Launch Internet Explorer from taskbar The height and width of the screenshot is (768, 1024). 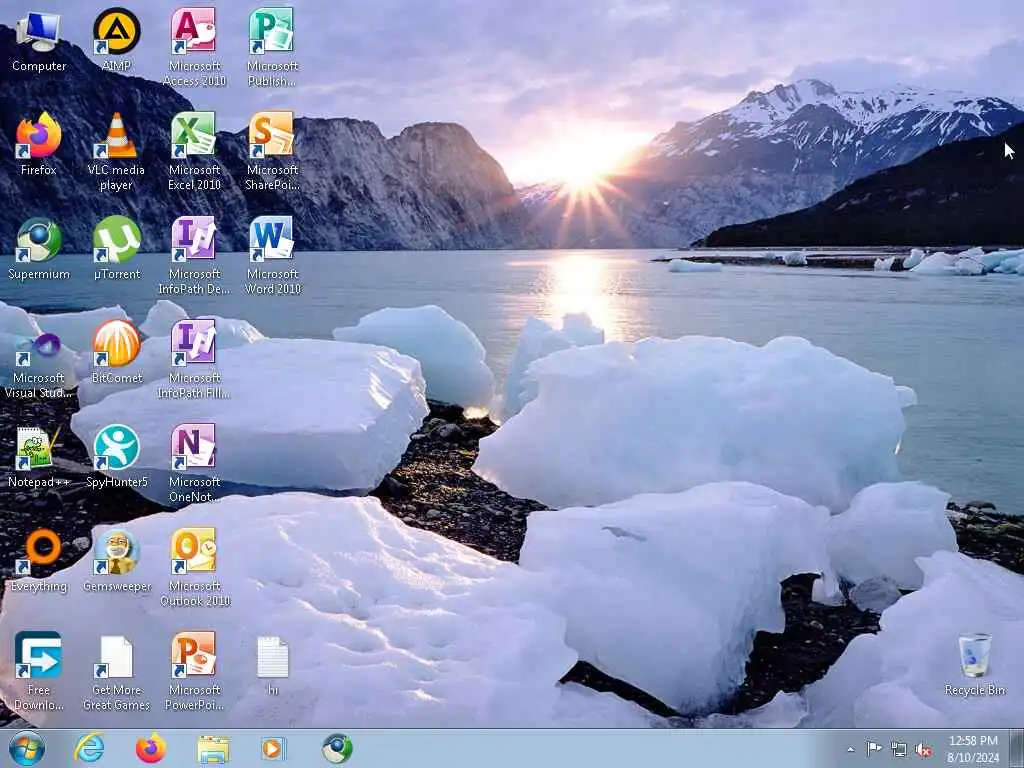[89, 748]
